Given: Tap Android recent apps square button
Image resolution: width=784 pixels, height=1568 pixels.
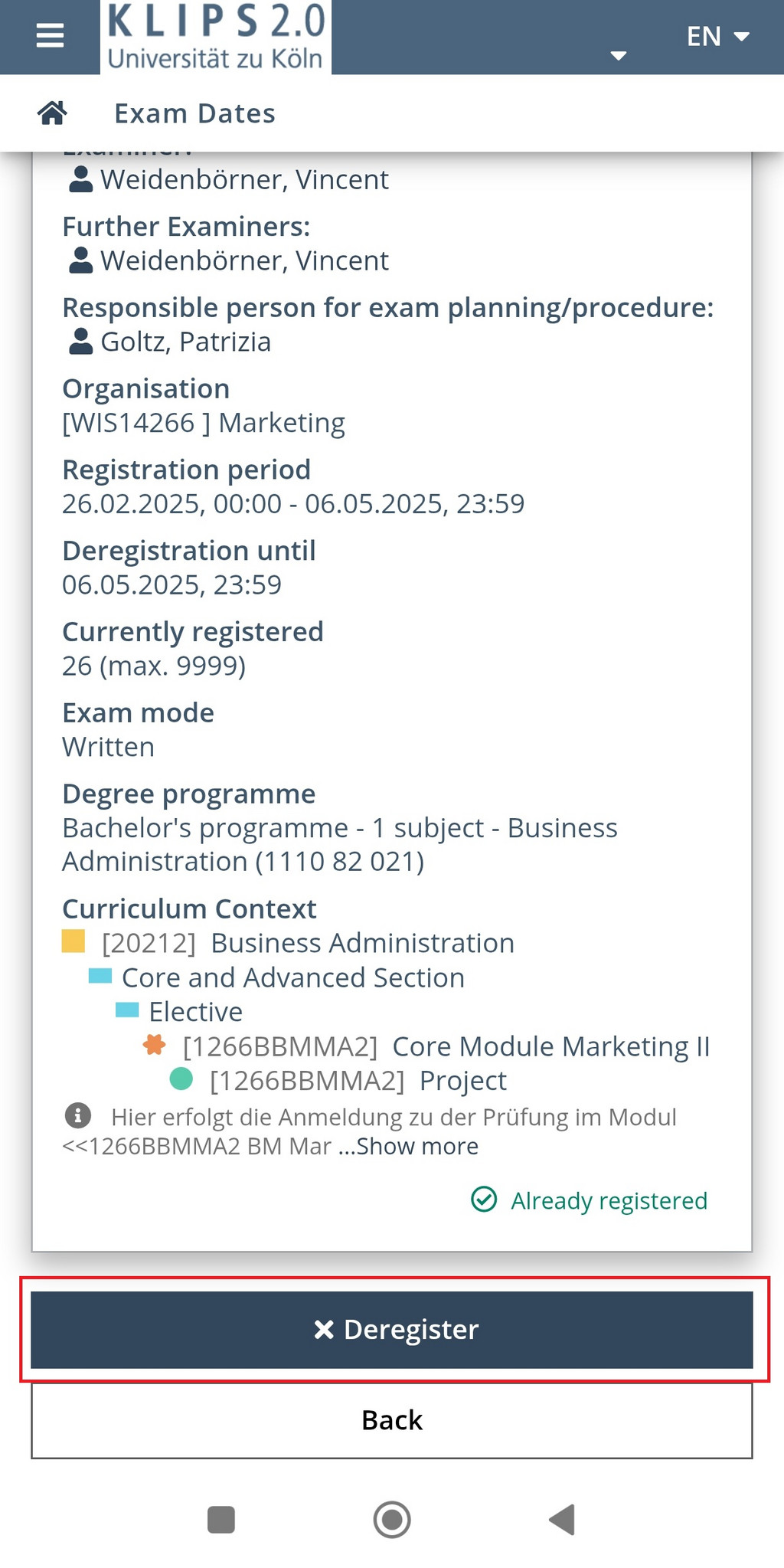Looking at the screenshot, I should coord(221,1520).
